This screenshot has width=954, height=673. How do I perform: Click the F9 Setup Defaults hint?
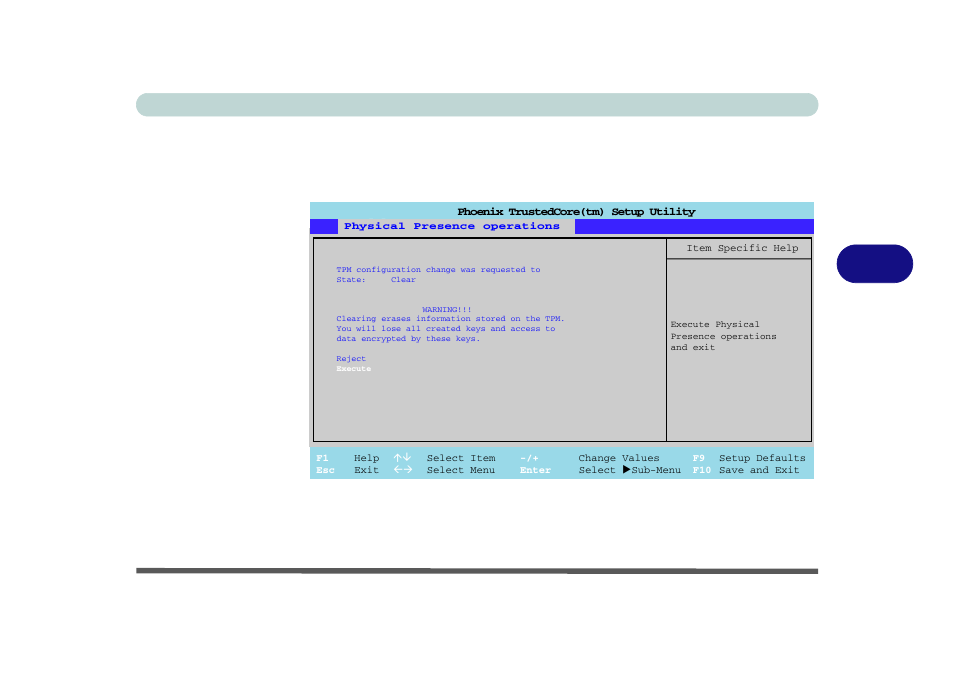click(x=748, y=458)
